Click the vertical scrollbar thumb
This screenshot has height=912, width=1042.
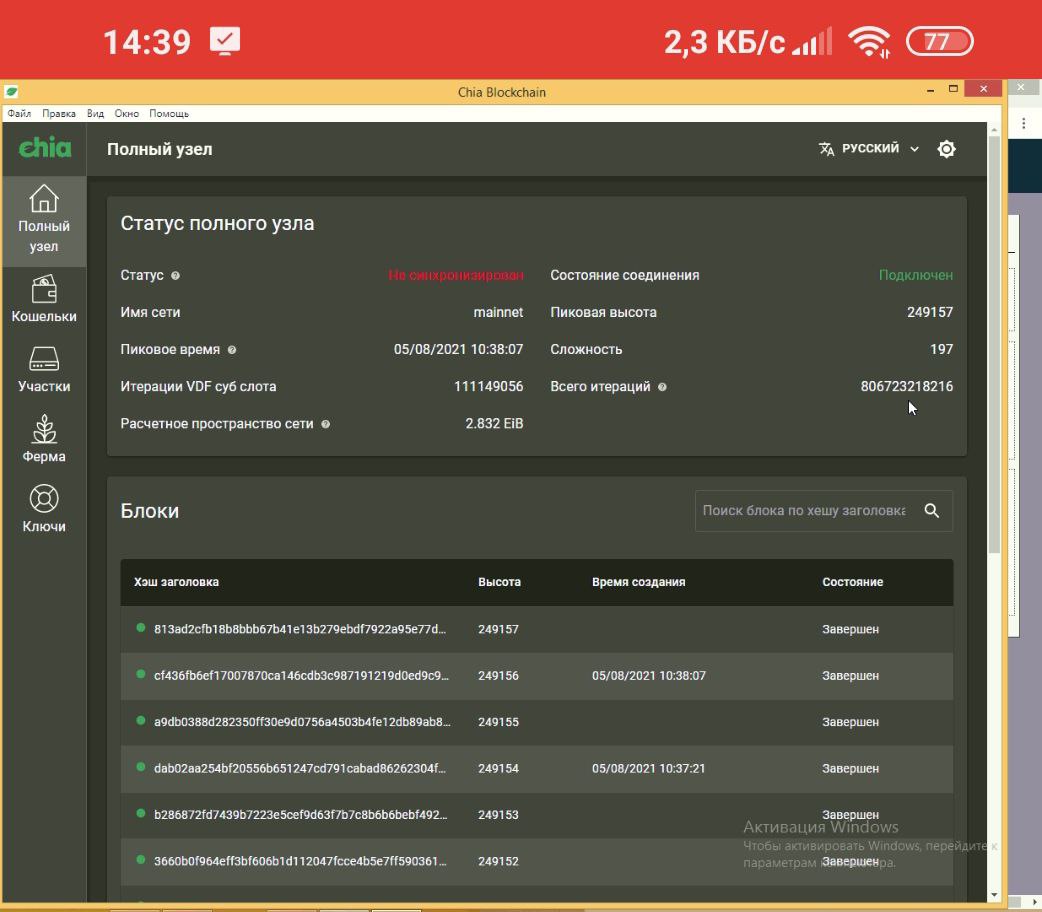tap(994, 344)
